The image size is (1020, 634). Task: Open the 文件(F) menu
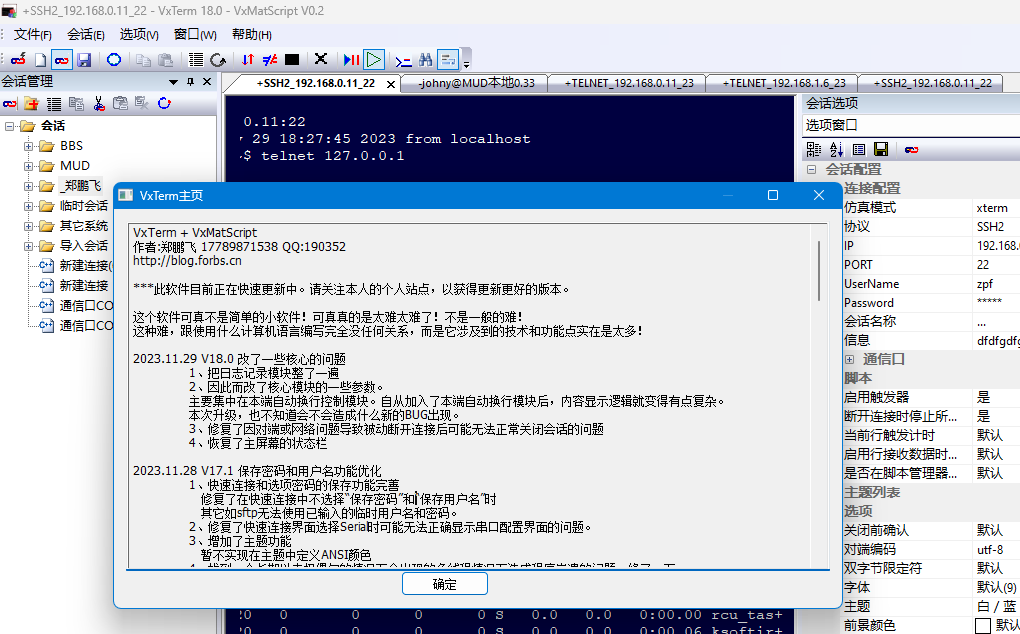pyautogui.click(x=33, y=34)
